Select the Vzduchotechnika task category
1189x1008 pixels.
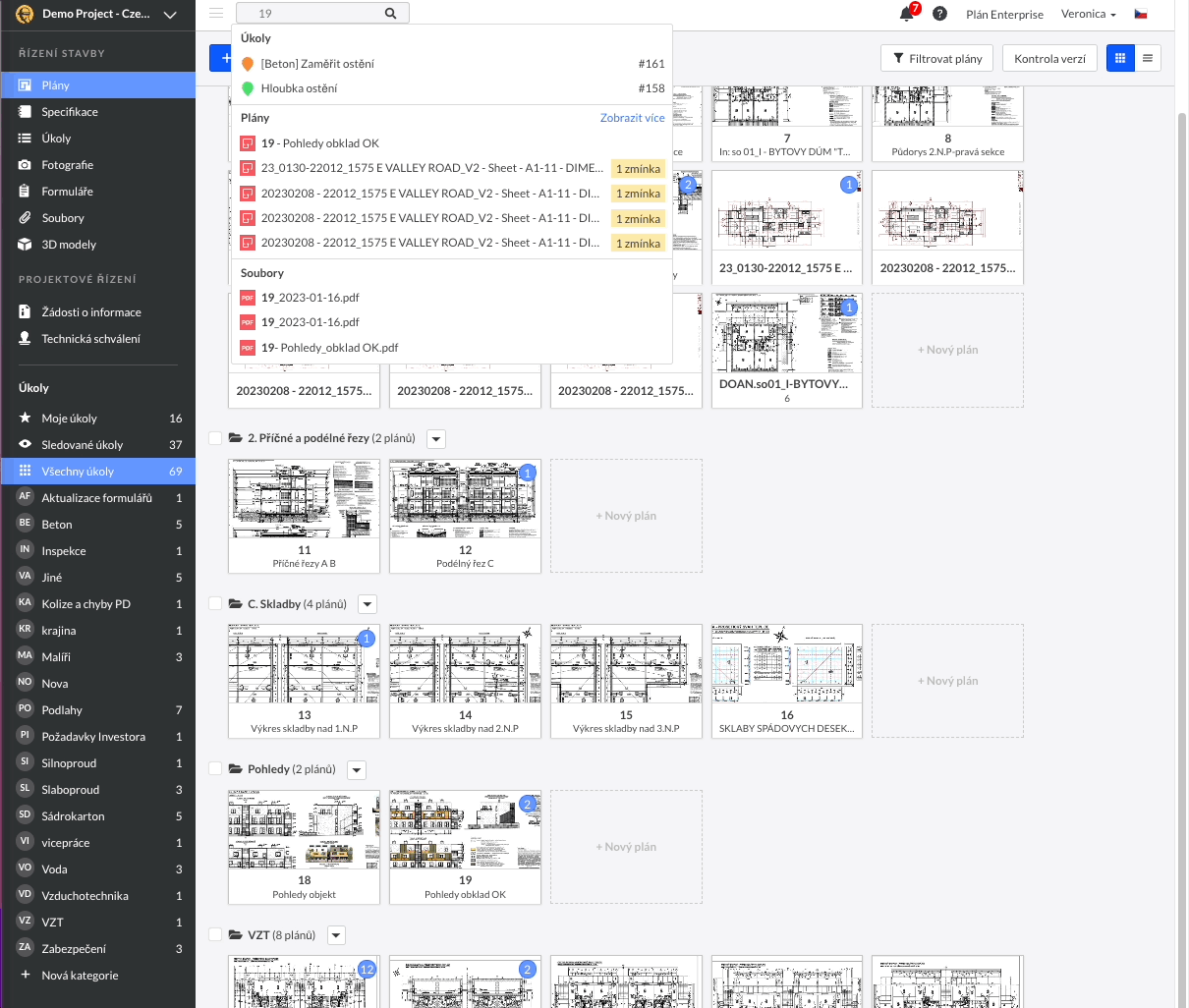coord(97,896)
